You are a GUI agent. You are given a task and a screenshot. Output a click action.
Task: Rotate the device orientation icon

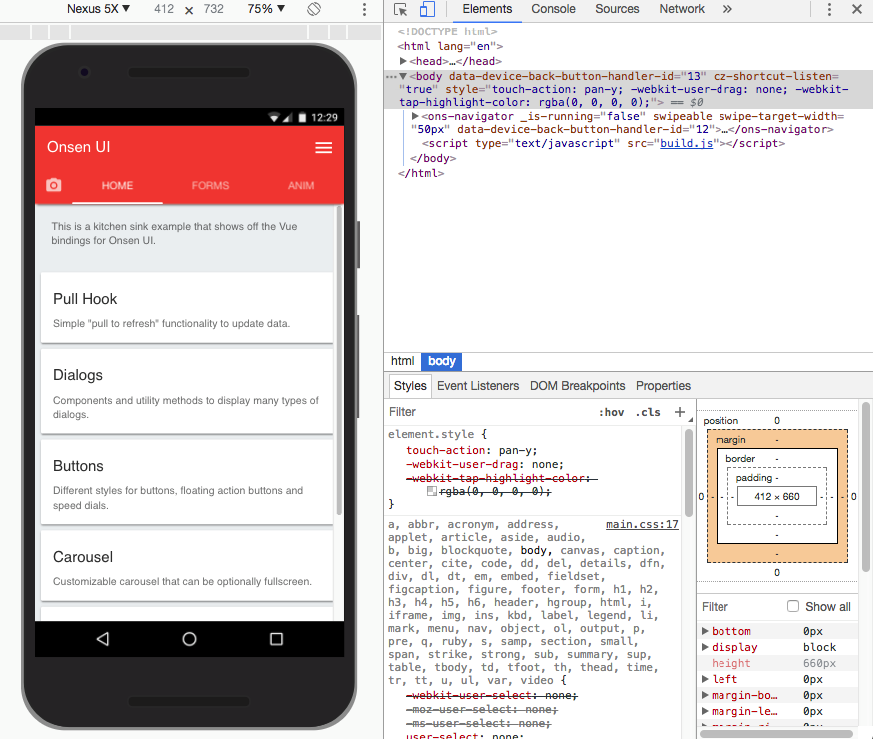pos(314,9)
